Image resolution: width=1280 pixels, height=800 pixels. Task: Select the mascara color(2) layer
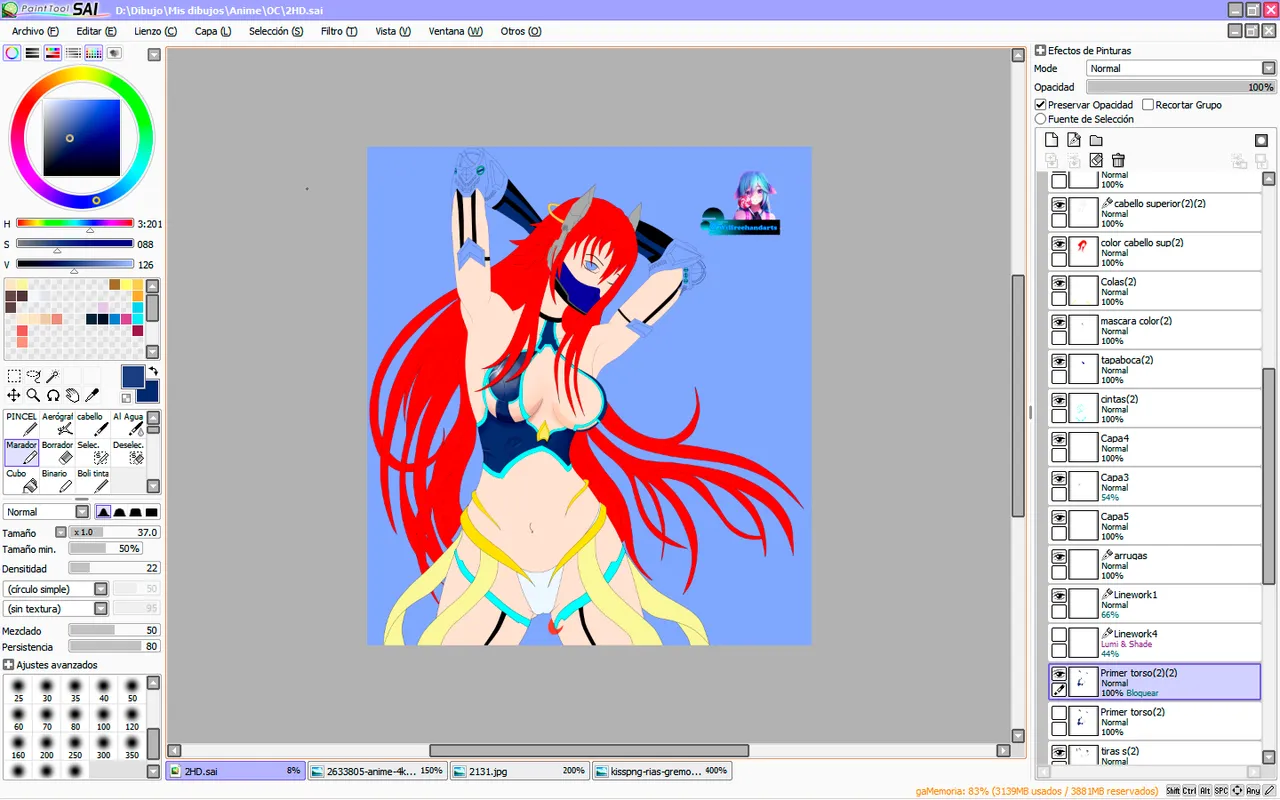pyautogui.click(x=1155, y=330)
